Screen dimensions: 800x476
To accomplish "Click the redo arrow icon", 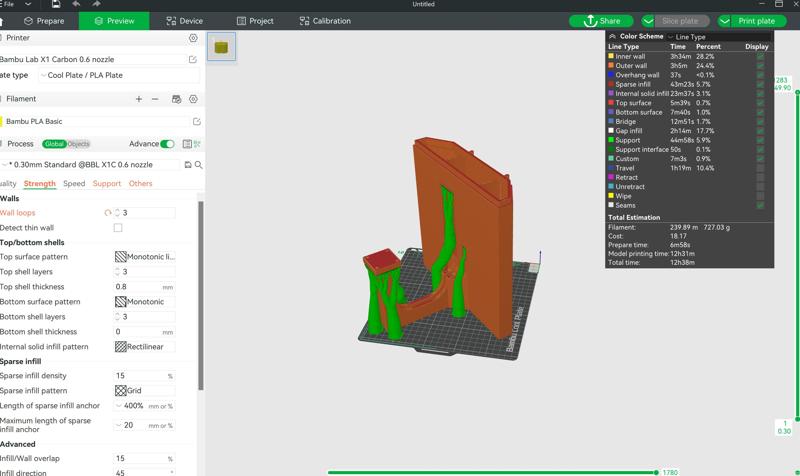I will 97,5.
